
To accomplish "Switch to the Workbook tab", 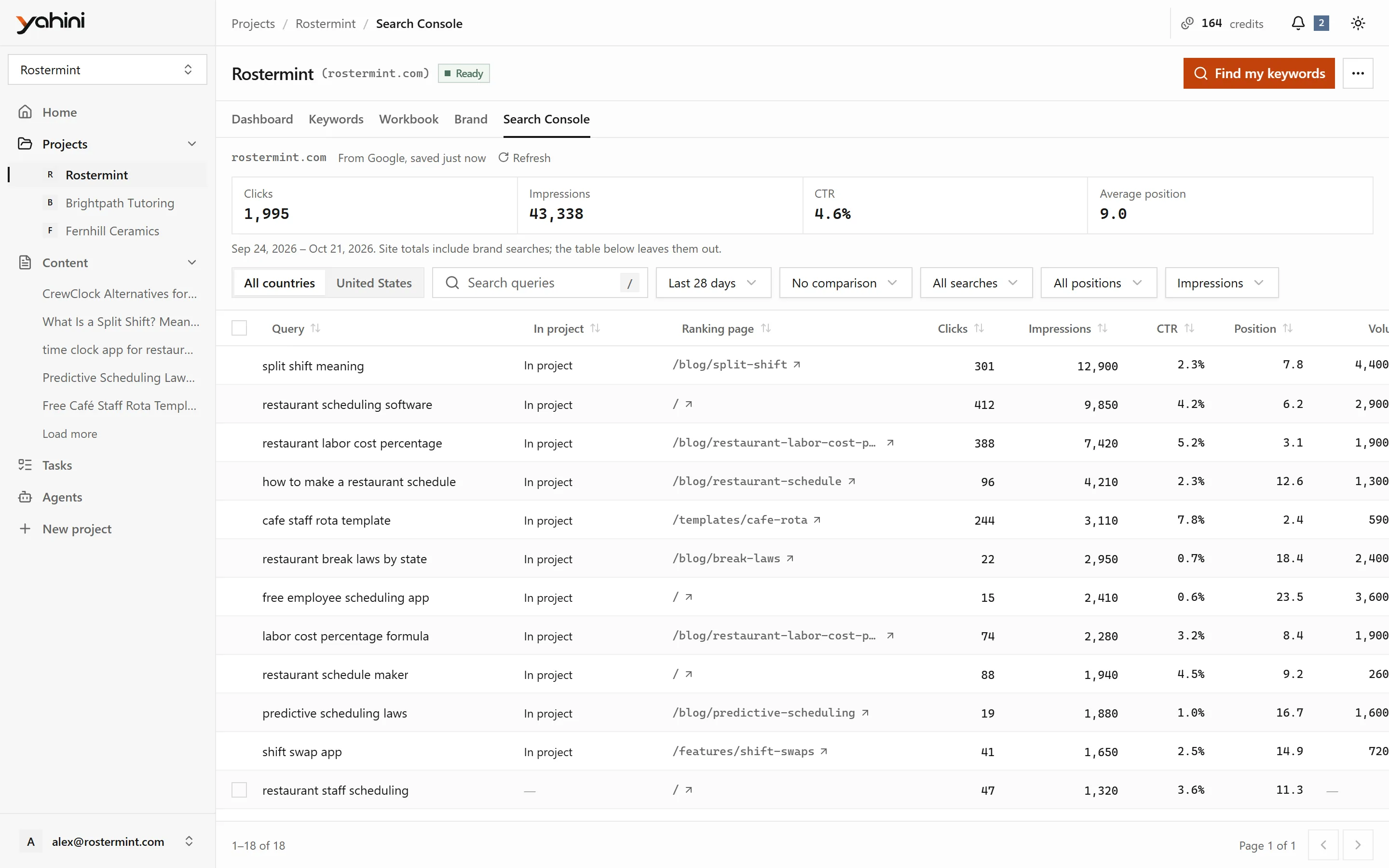I will coord(408,119).
